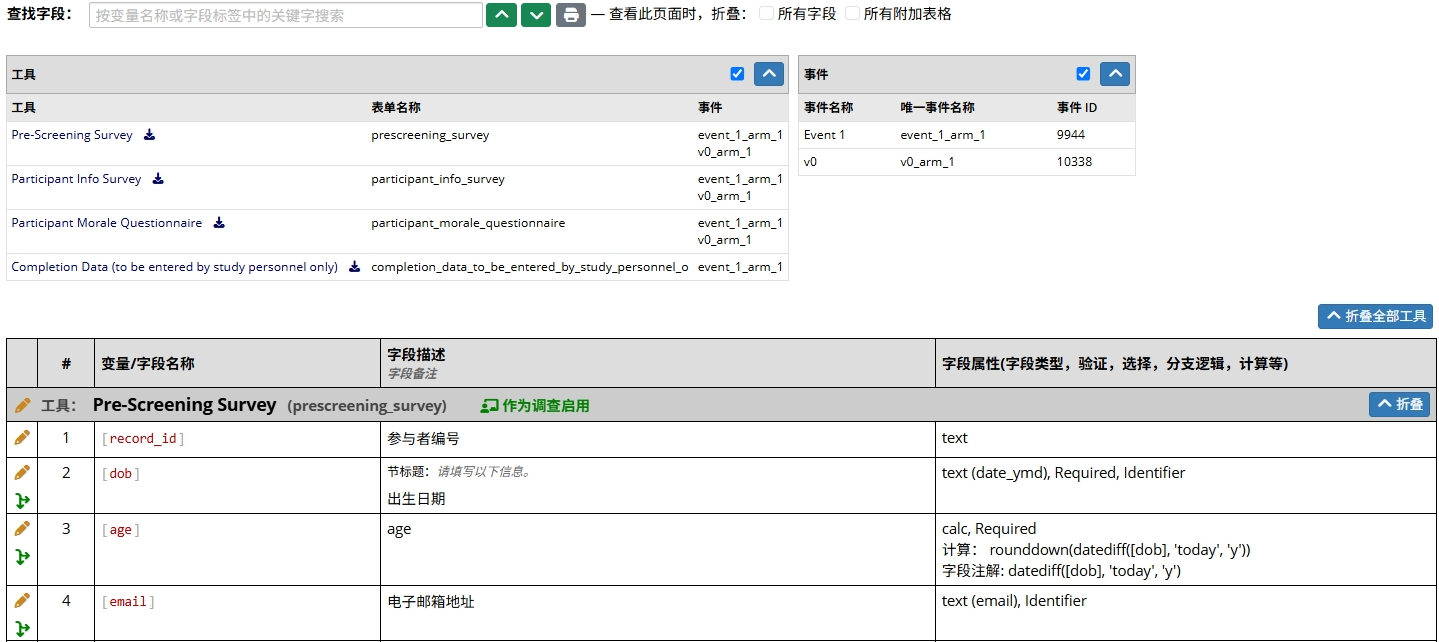Select the [age] variable name
1439x642 pixels.
(x=121, y=530)
